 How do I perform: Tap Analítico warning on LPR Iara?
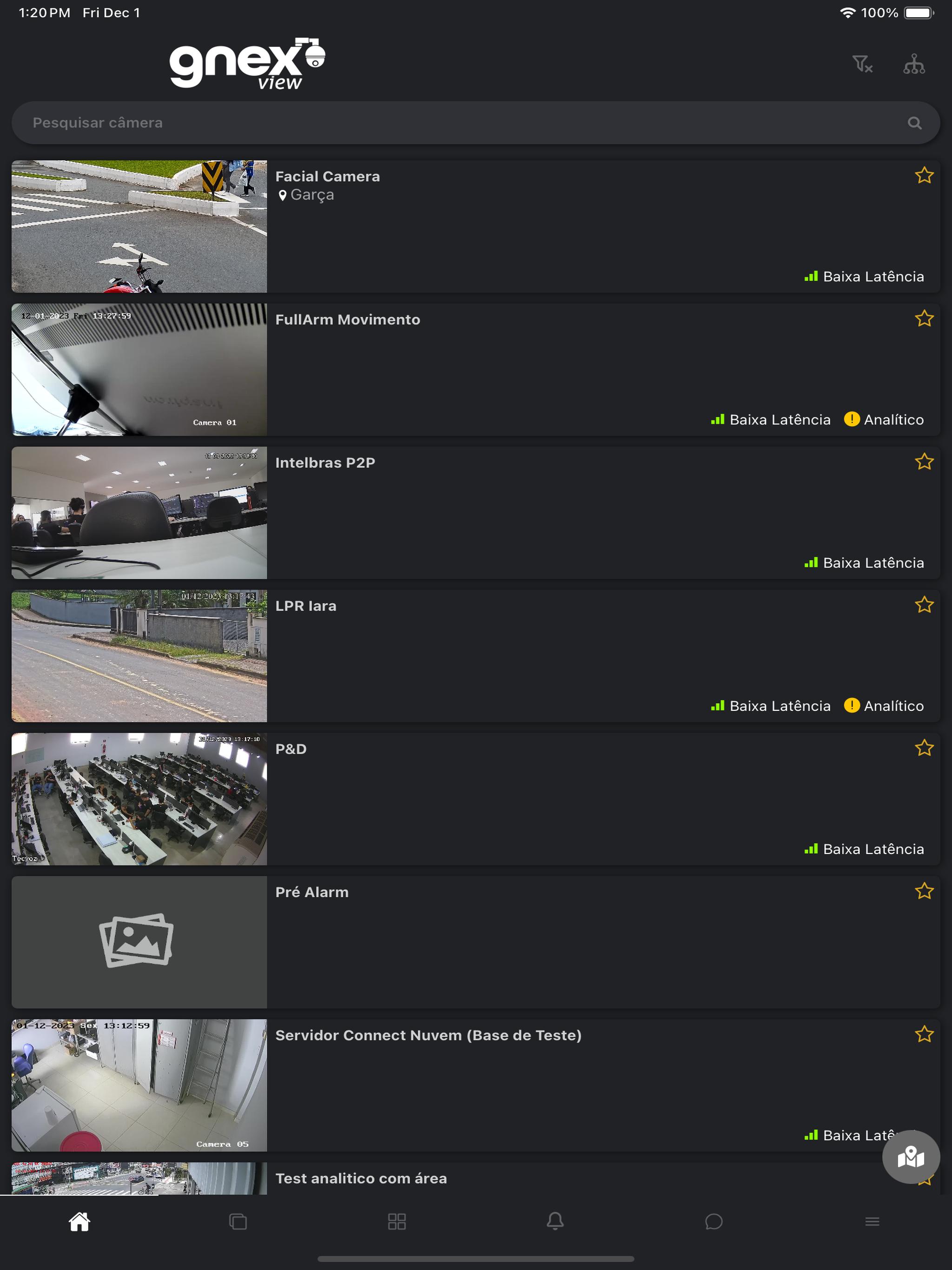[x=884, y=706]
